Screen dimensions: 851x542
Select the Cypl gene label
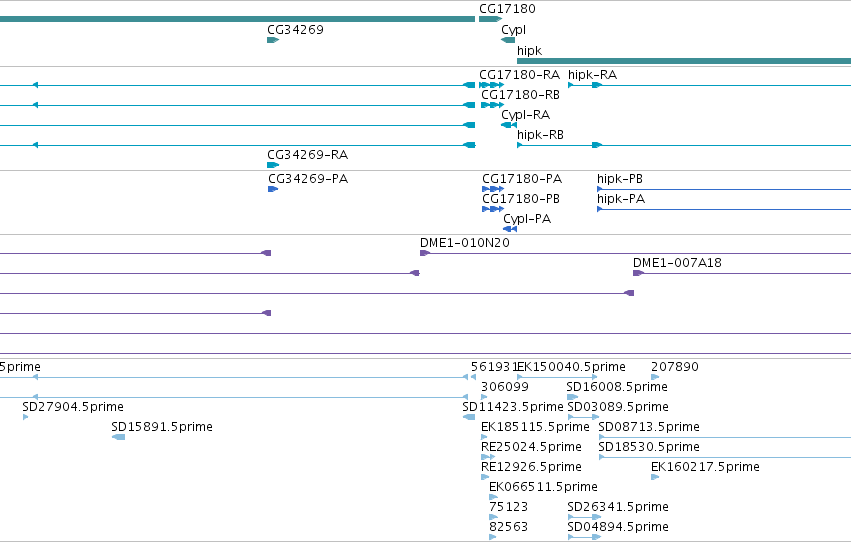point(513,30)
